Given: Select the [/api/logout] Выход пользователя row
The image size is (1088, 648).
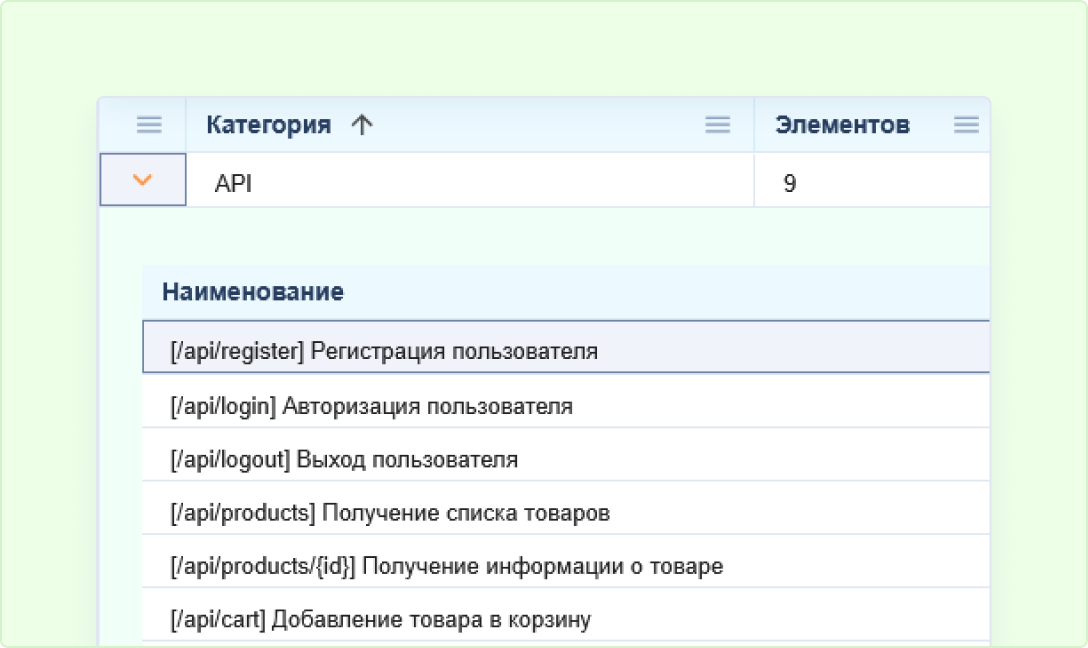Looking at the screenshot, I should click(x=344, y=460).
